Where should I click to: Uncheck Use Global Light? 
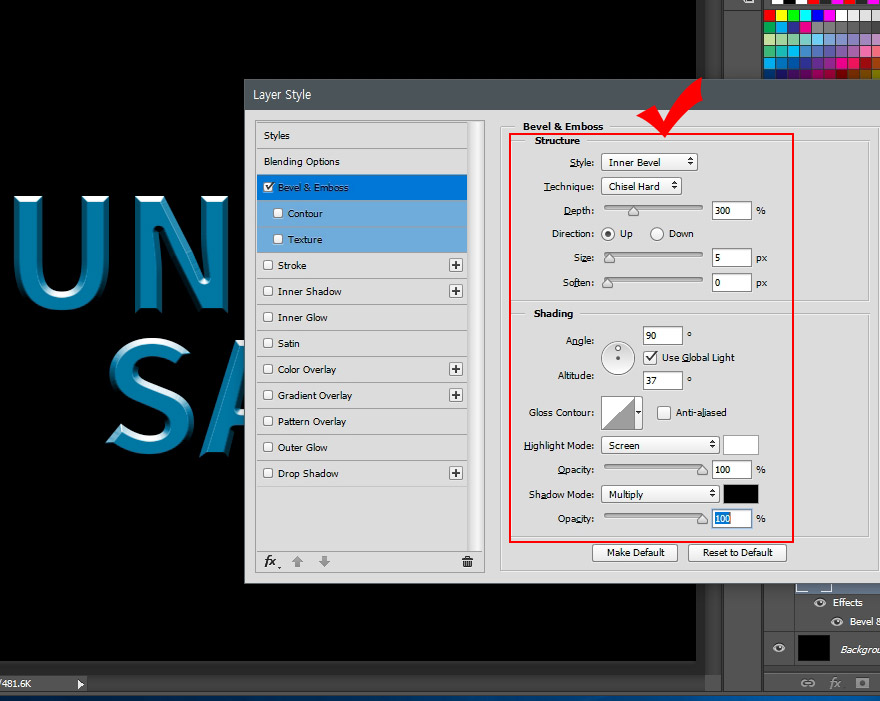coord(650,357)
